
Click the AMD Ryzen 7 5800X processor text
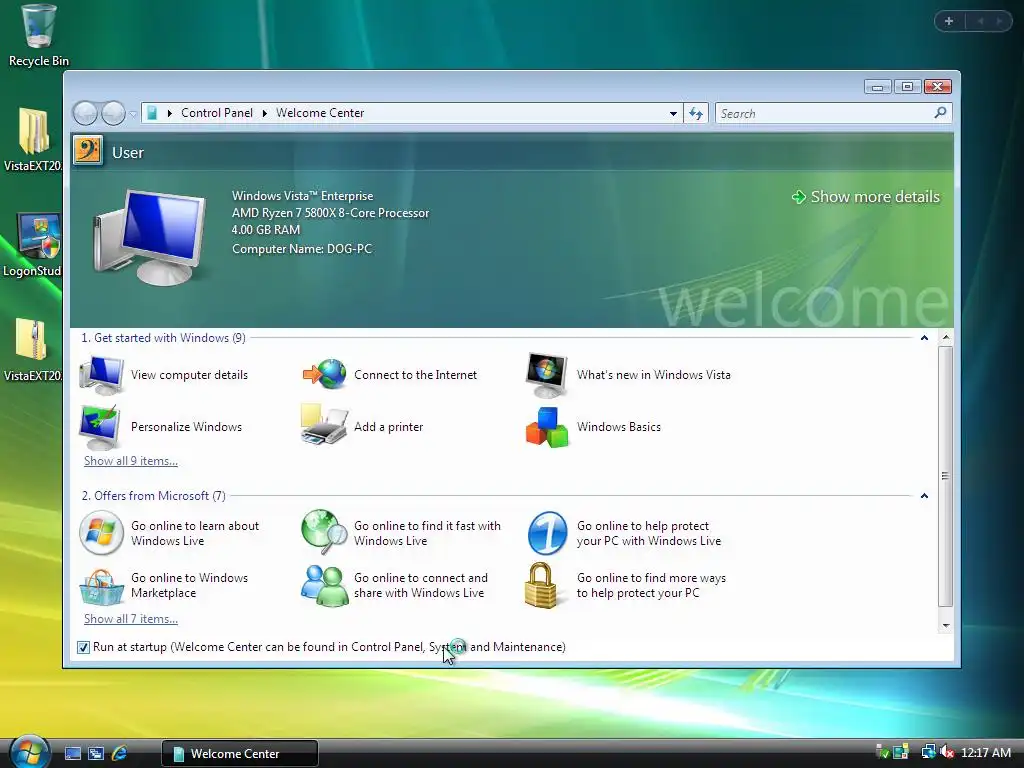pos(330,213)
